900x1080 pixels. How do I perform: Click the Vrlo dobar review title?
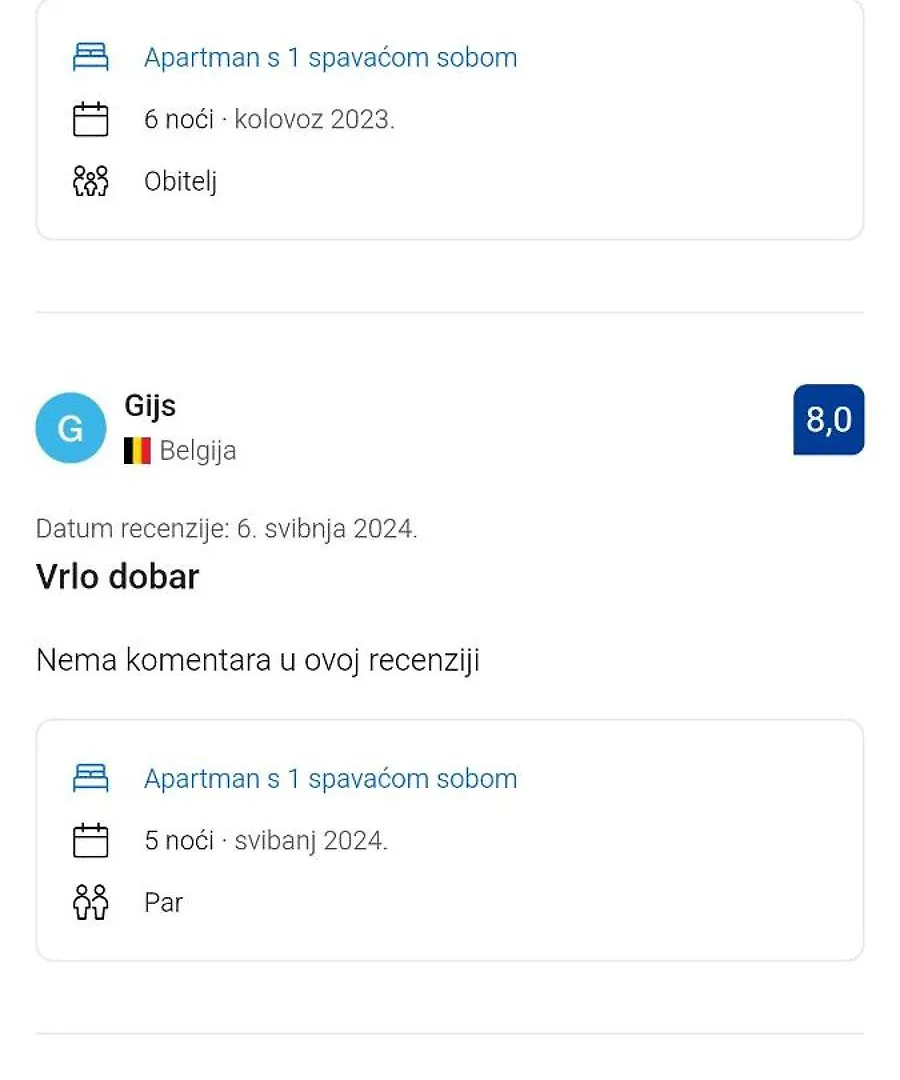(118, 577)
